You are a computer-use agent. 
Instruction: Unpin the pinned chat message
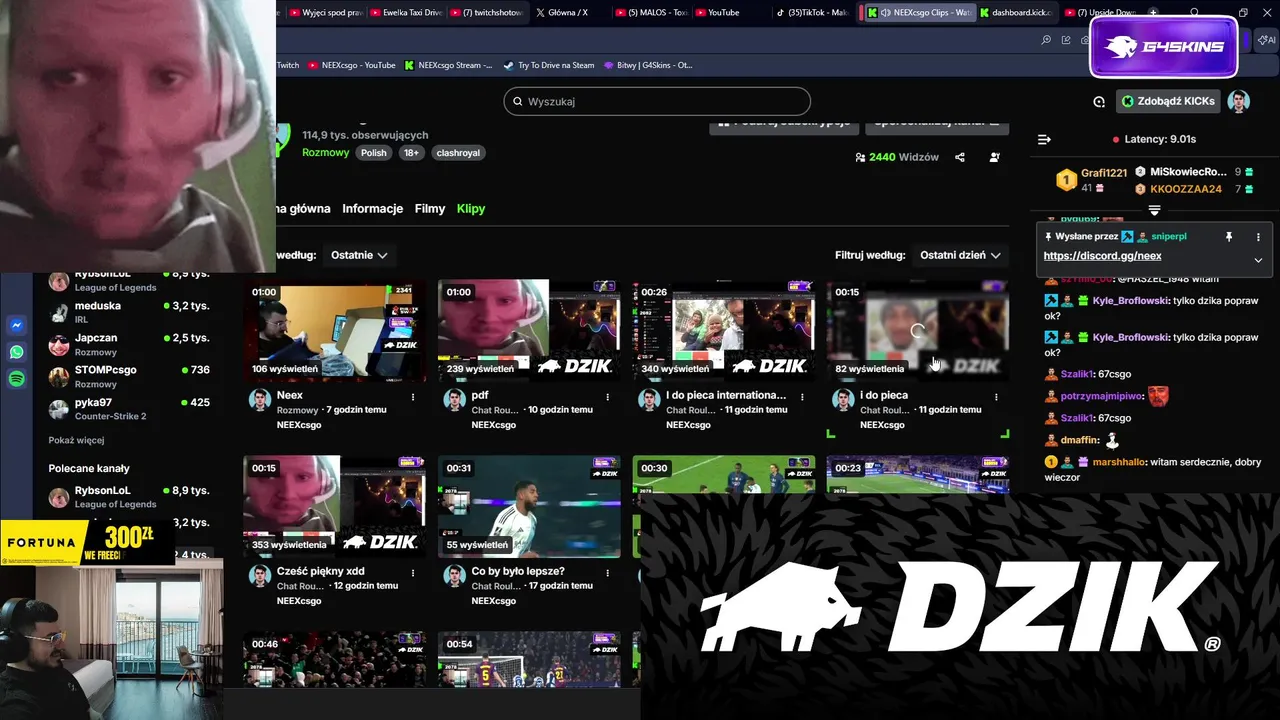pyautogui.click(x=1229, y=237)
